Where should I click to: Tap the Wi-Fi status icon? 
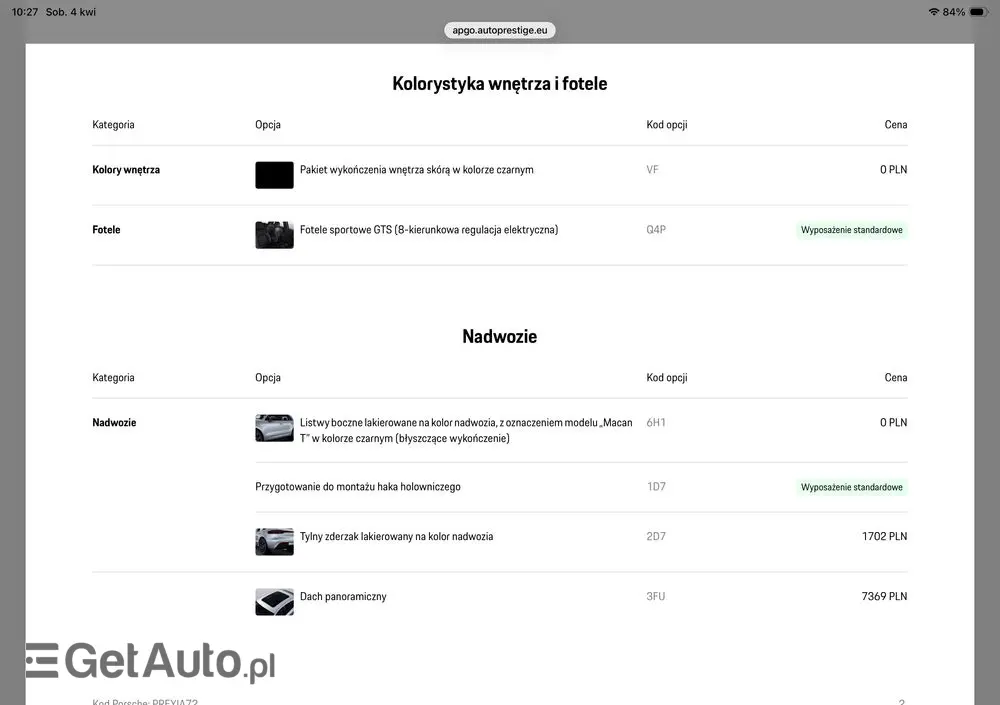pyautogui.click(x=933, y=12)
